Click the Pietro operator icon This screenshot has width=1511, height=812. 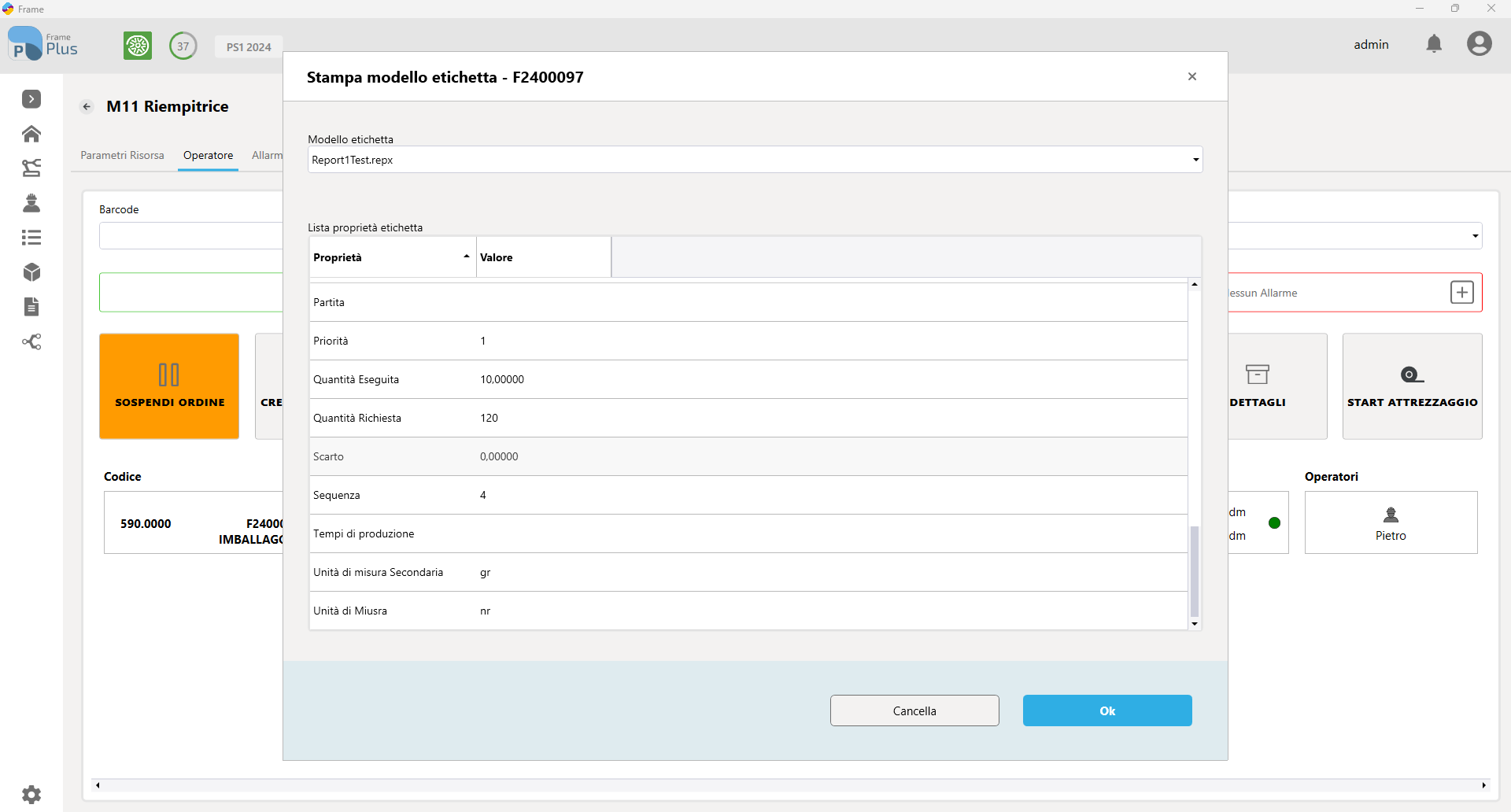[x=1391, y=515]
